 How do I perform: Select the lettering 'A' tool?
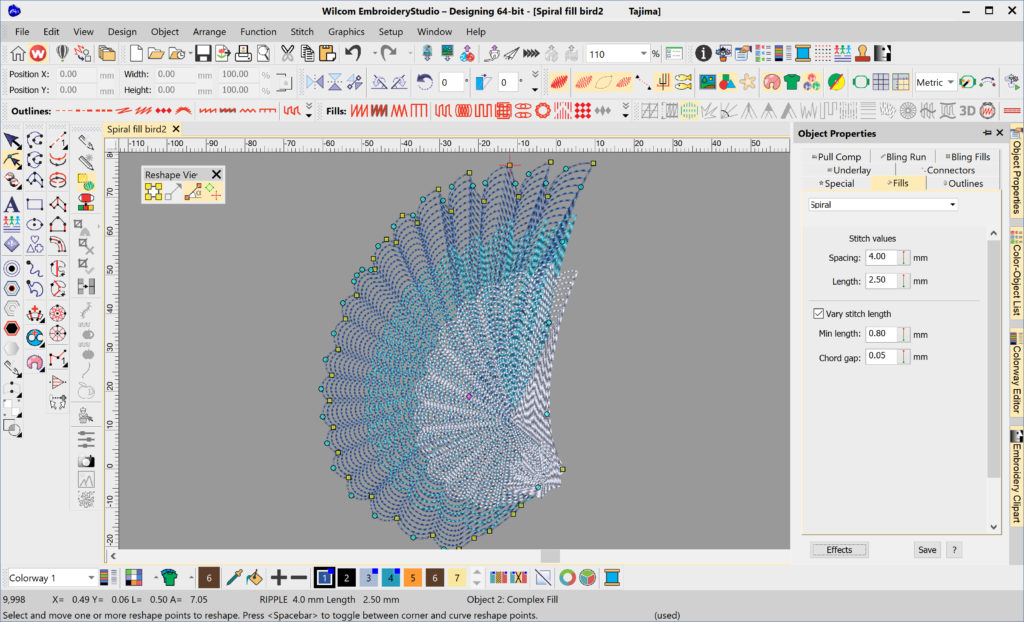point(12,204)
